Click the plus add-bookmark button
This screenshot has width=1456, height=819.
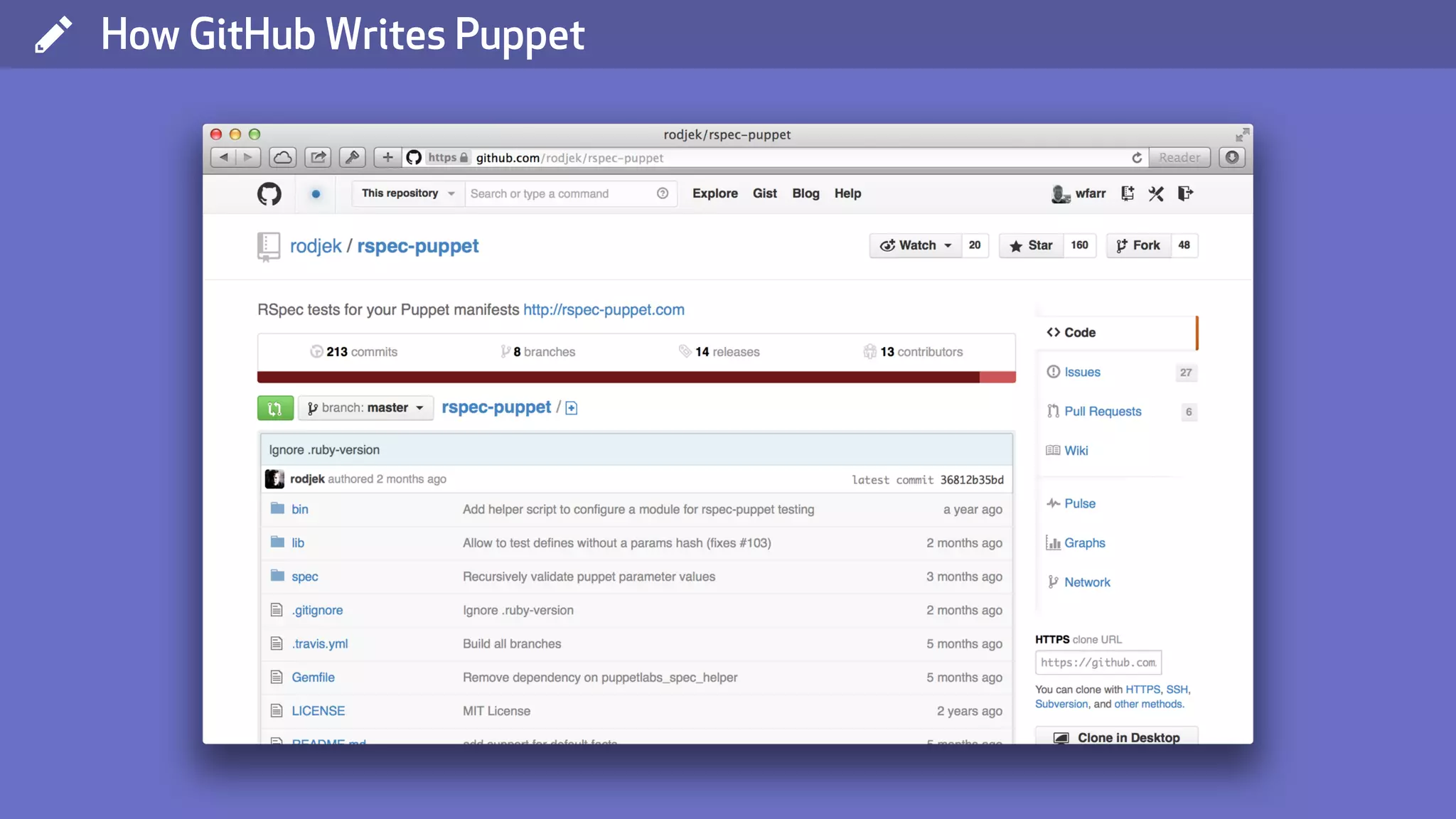point(387,157)
